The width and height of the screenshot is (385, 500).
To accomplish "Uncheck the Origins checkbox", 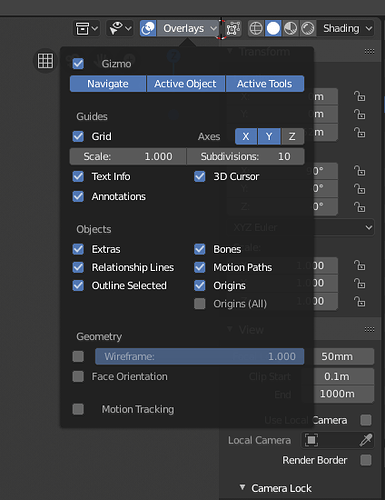I will pos(200,285).
